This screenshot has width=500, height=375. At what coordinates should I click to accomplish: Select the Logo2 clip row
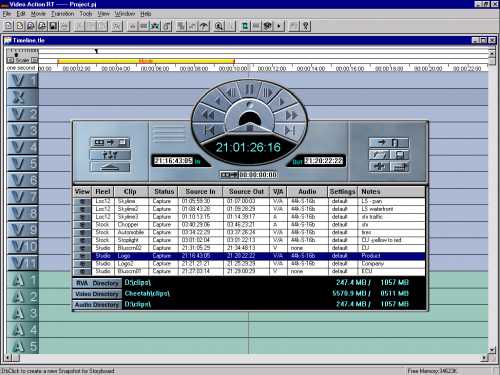click(x=249, y=264)
